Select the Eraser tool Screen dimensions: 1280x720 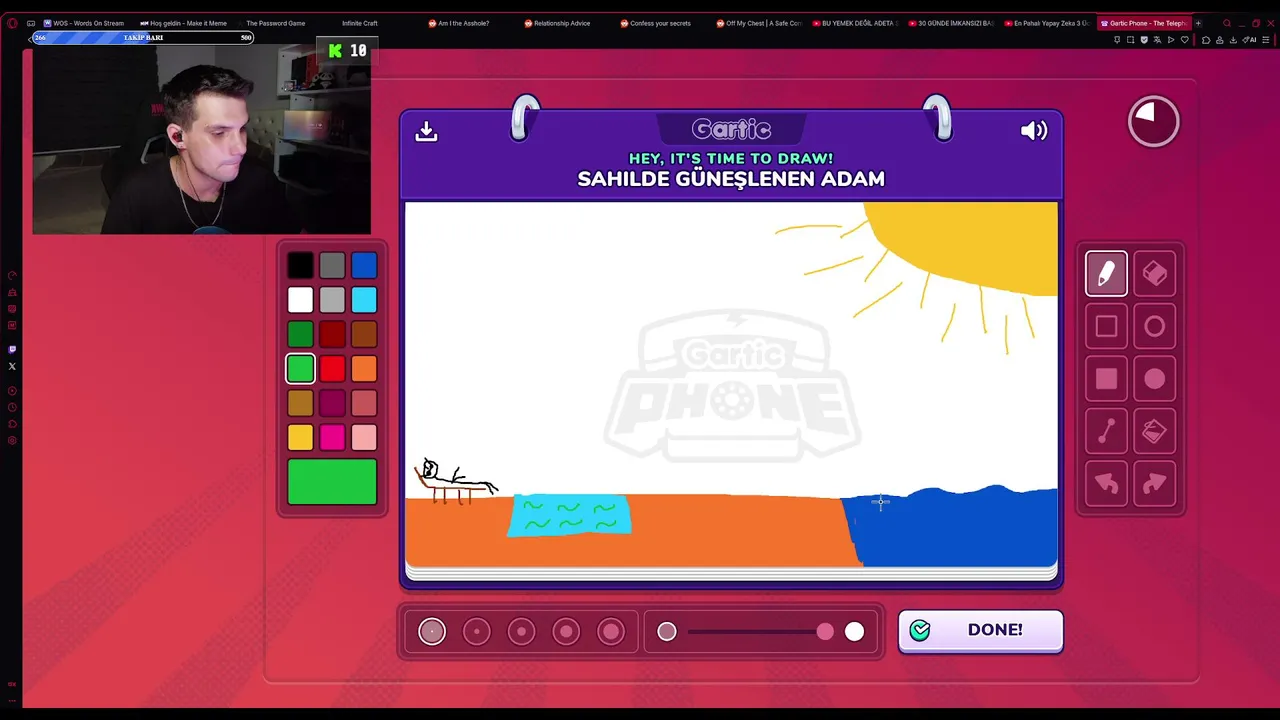1155,274
